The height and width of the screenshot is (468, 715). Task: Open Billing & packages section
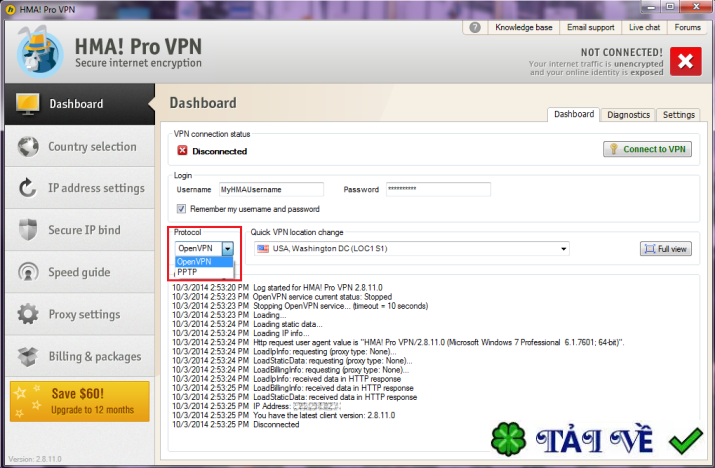pyautogui.click(x=80, y=356)
